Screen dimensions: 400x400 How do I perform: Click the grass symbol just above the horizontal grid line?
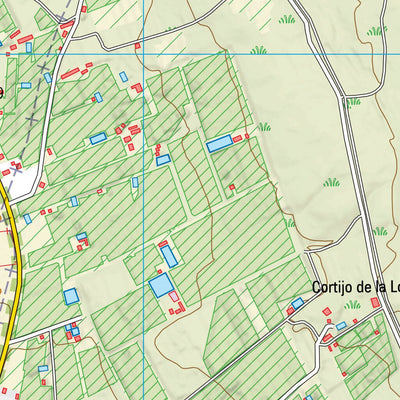(259, 50)
